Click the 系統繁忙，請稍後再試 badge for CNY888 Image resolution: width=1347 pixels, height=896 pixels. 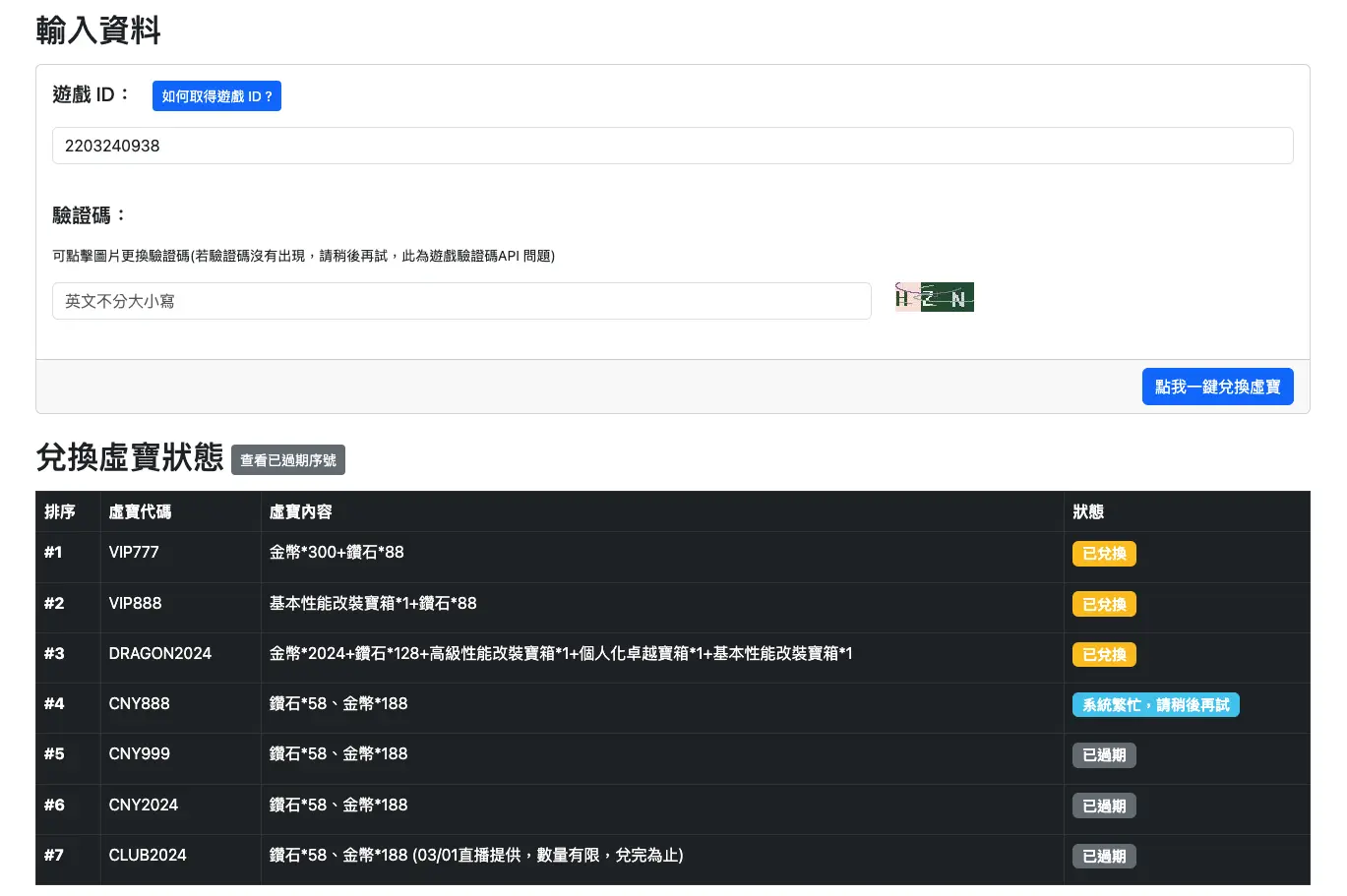point(1155,704)
